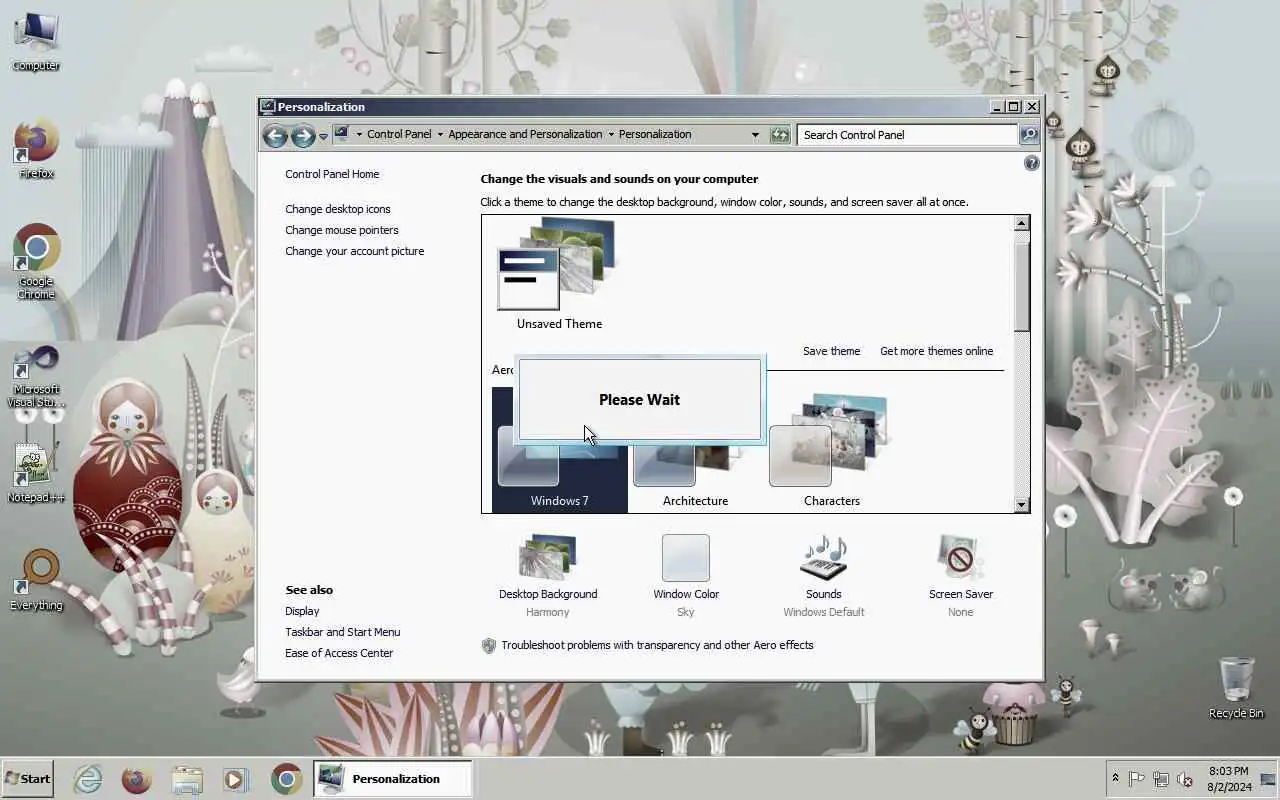Click muted volume tray icon

coord(1185,779)
